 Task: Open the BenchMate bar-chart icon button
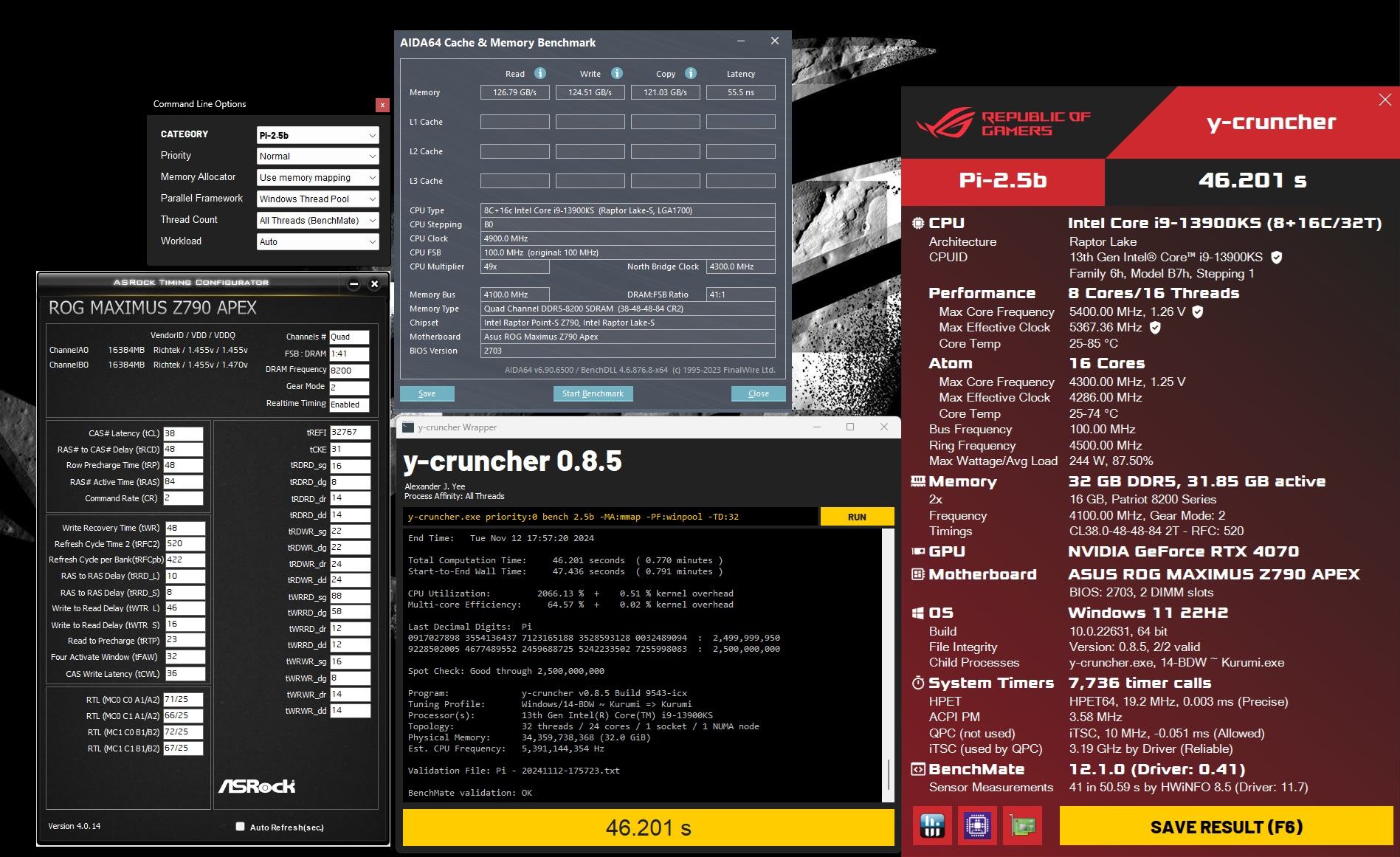[x=933, y=825]
